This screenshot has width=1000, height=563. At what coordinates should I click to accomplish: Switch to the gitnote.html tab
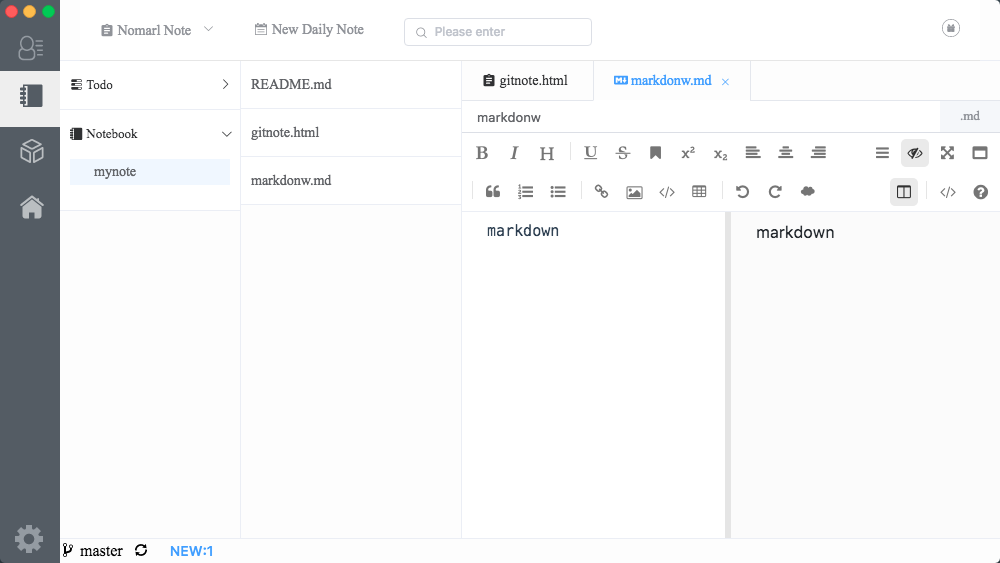point(526,80)
